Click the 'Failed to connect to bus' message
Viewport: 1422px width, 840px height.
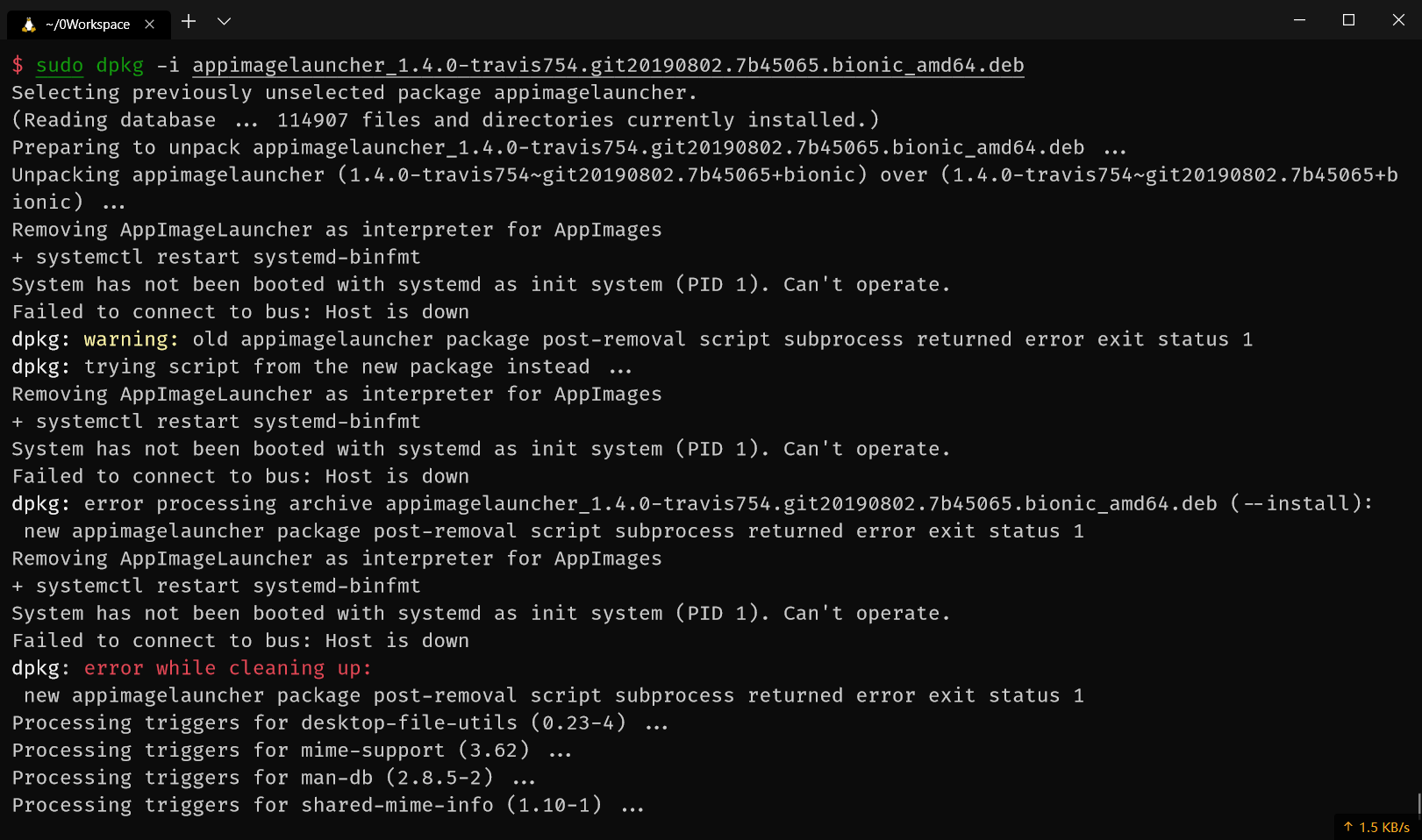click(158, 310)
